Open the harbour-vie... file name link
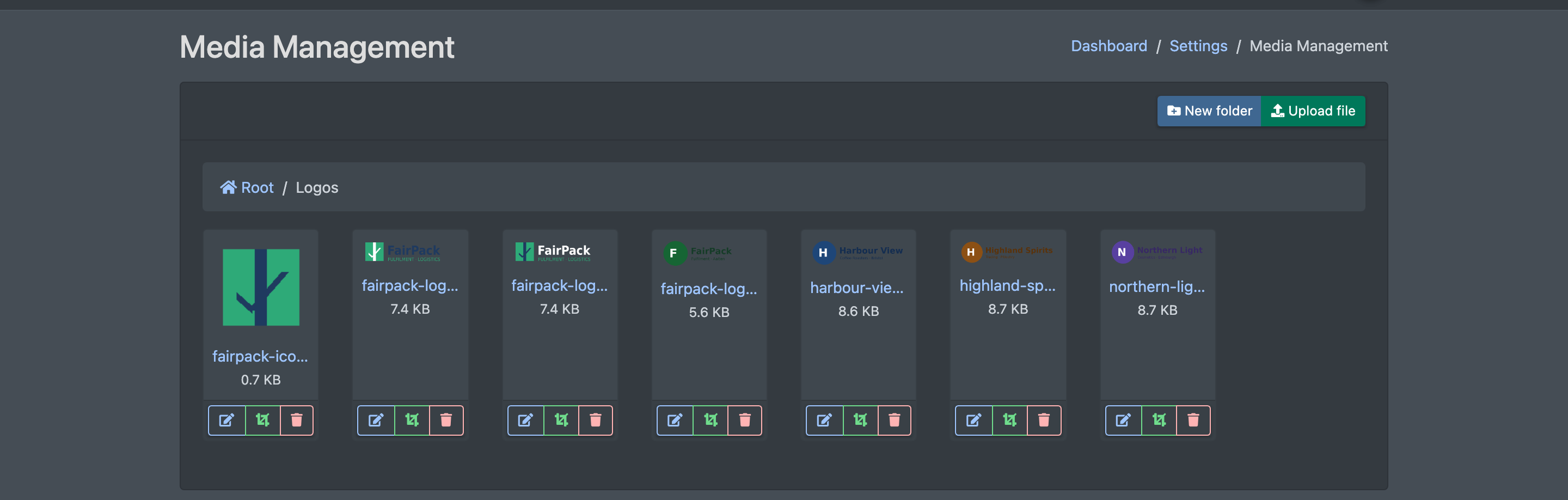Image resolution: width=1568 pixels, height=500 pixels. (857, 288)
